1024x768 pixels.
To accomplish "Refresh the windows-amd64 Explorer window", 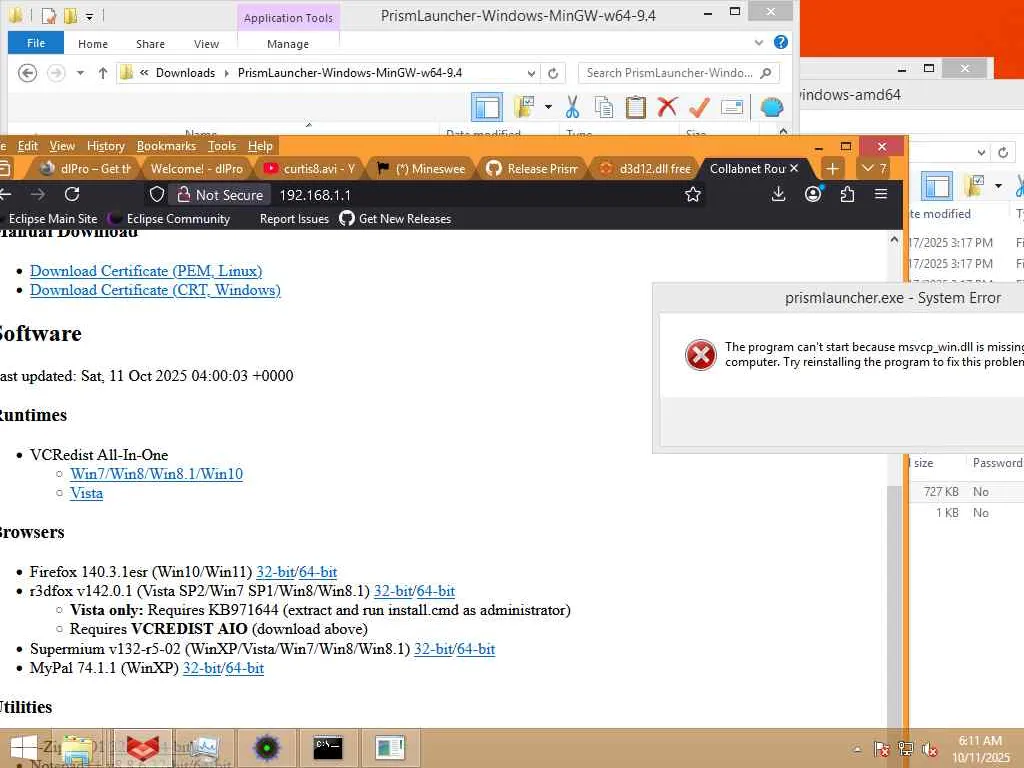I will pos(1003,153).
